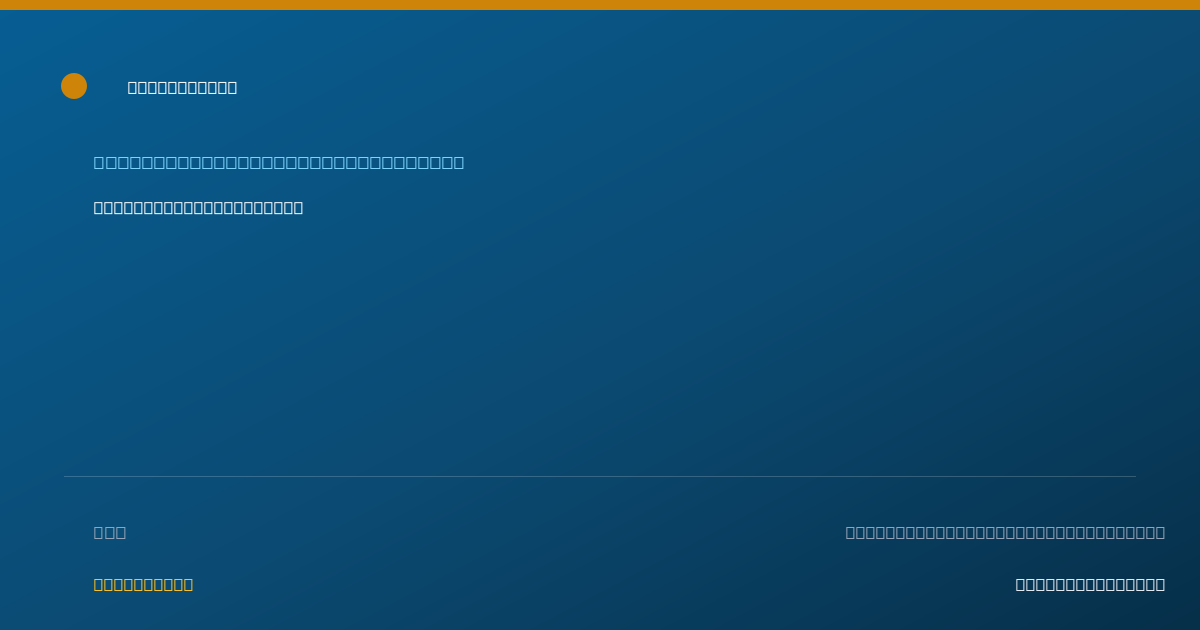Click the white text at bottom right corner
1200x630 pixels.
1090,584
